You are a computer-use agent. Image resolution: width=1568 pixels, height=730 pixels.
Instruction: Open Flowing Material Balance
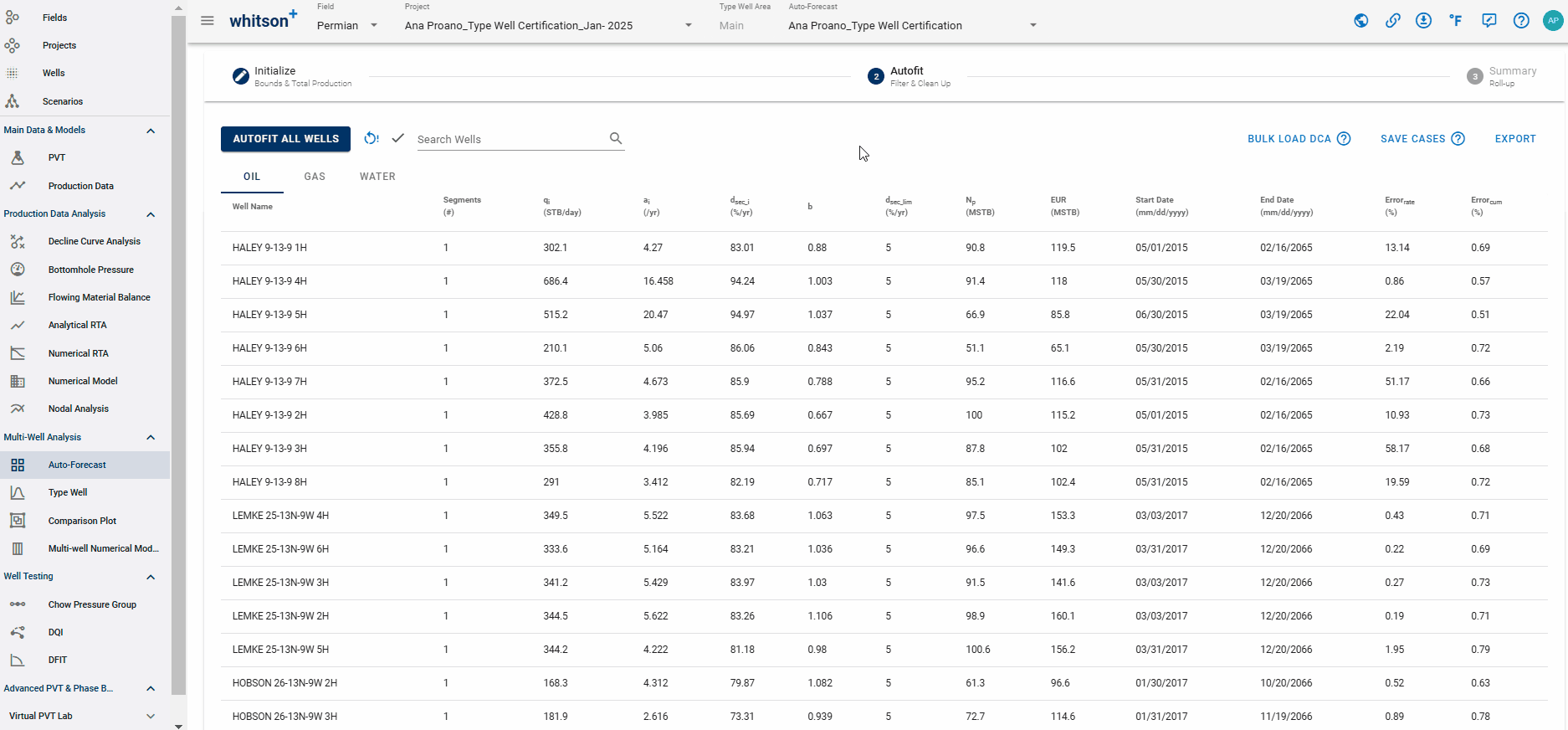(84, 297)
